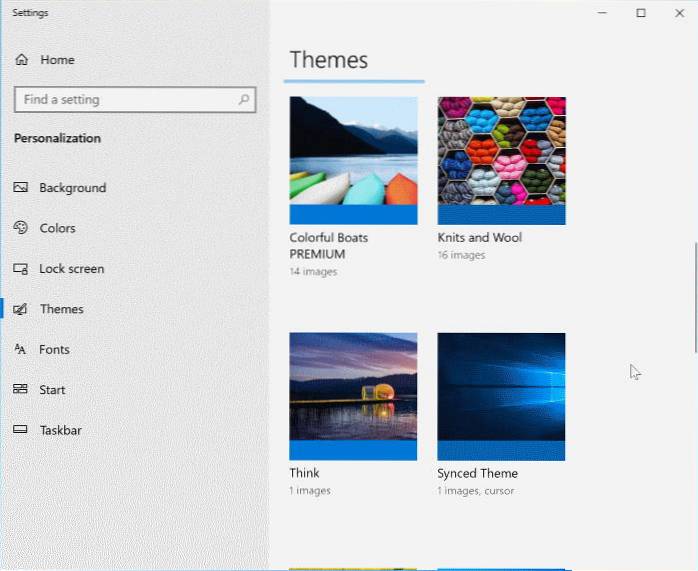Image resolution: width=698 pixels, height=571 pixels.
Task: Open the Background settings page
Action: (x=72, y=188)
